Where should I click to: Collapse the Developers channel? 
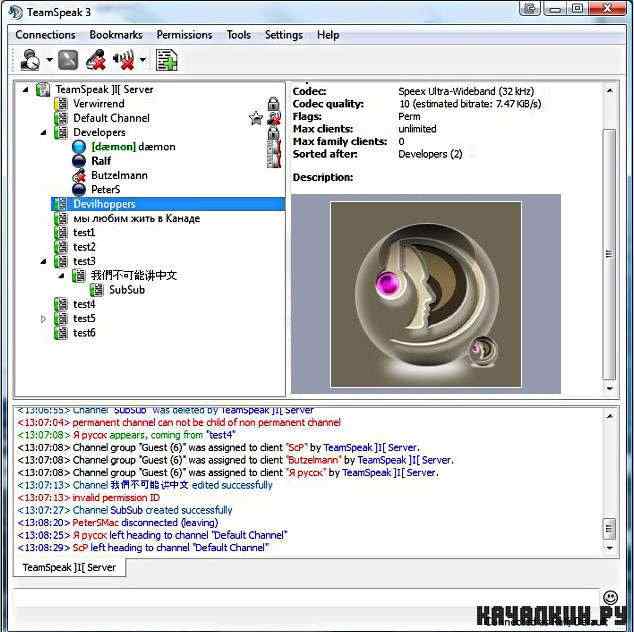pyautogui.click(x=43, y=133)
